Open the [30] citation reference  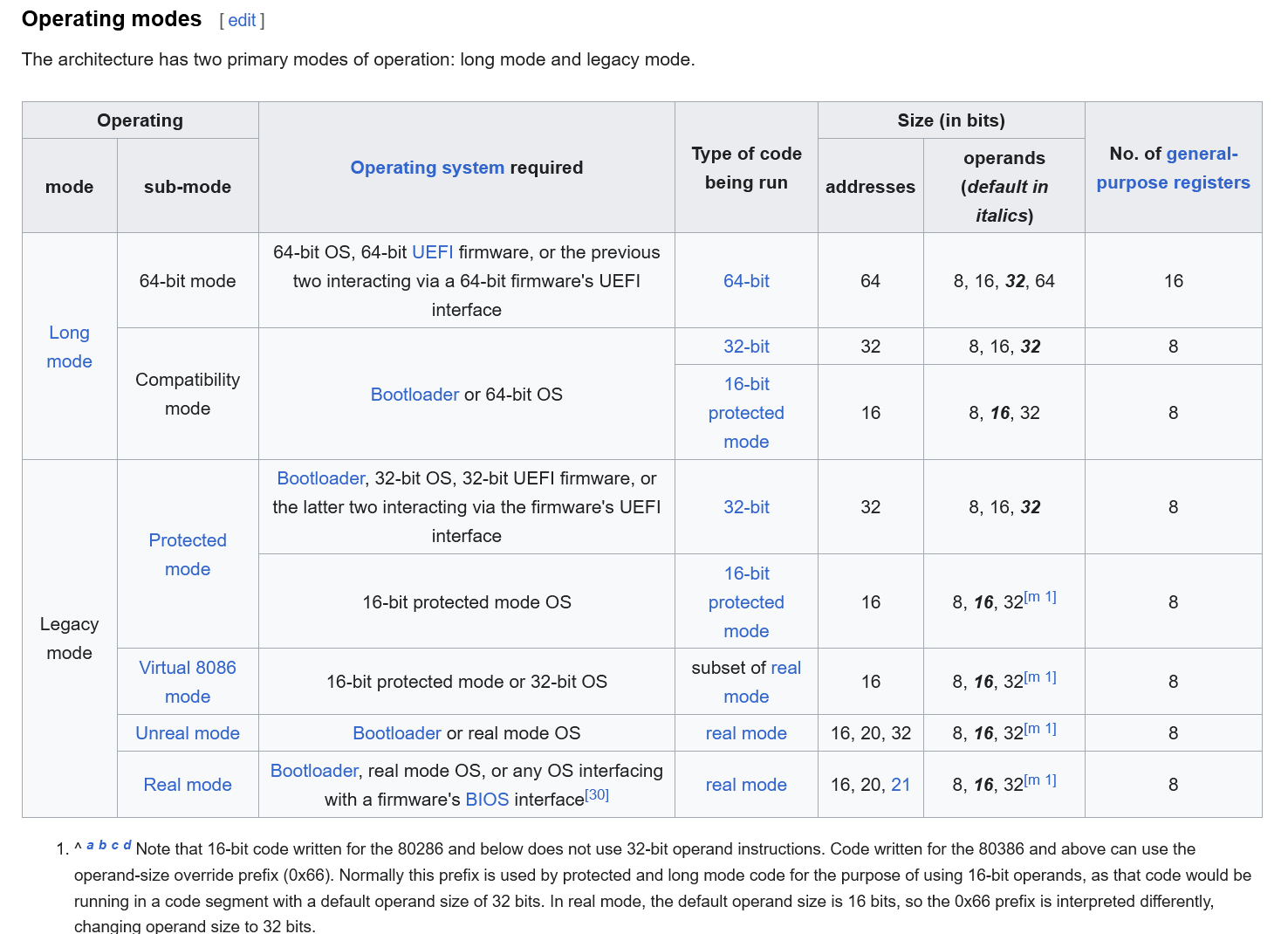(x=597, y=794)
